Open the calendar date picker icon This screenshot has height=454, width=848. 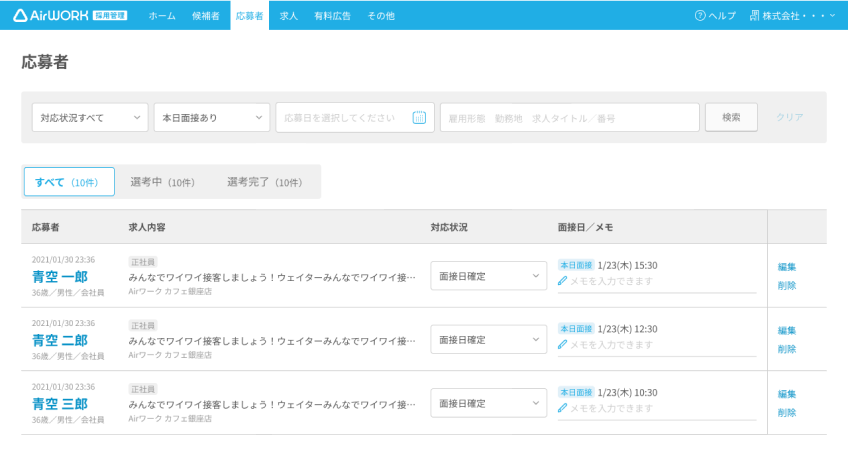pyautogui.click(x=419, y=117)
